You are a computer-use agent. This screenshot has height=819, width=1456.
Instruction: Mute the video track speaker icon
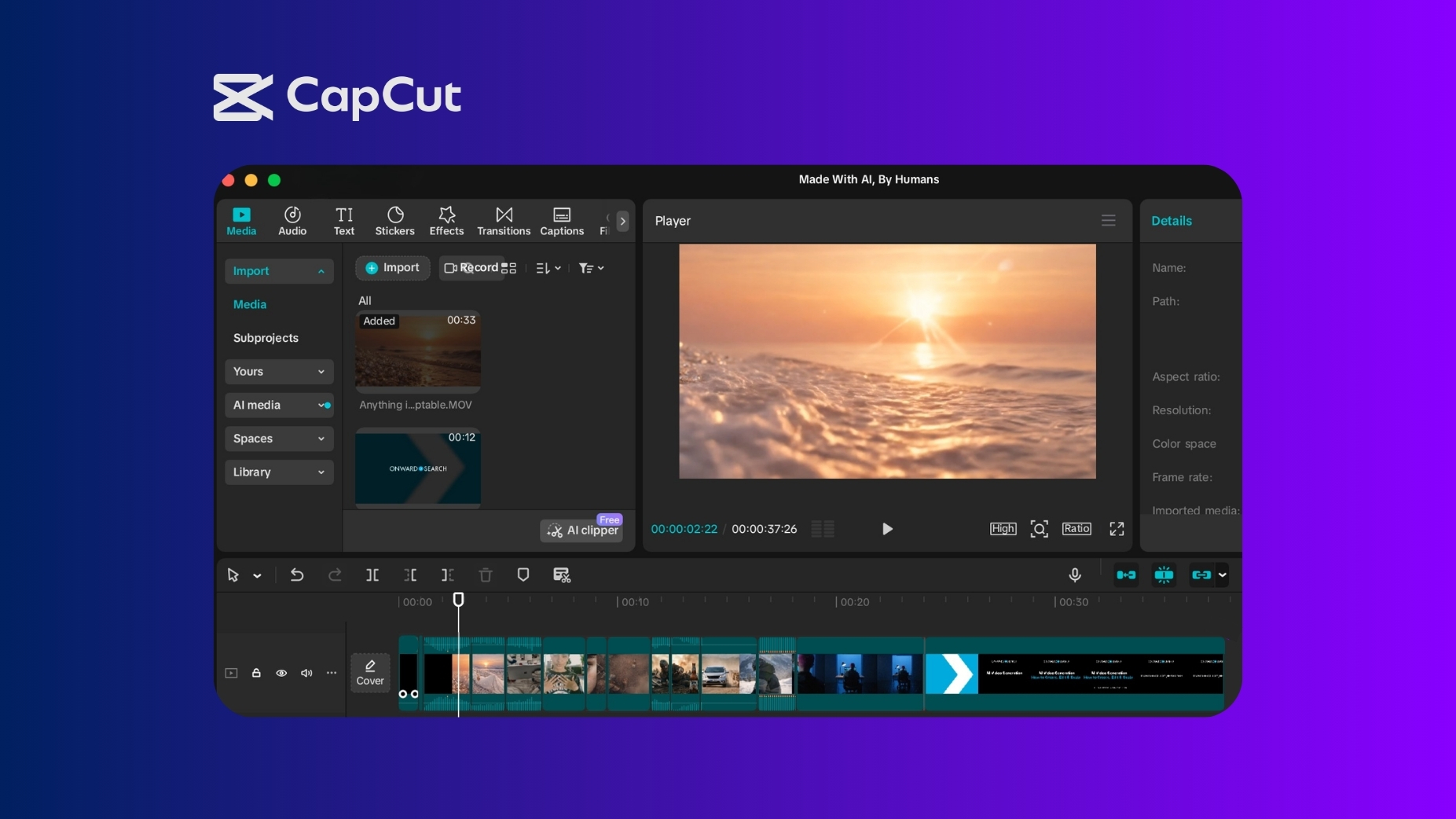click(x=306, y=674)
